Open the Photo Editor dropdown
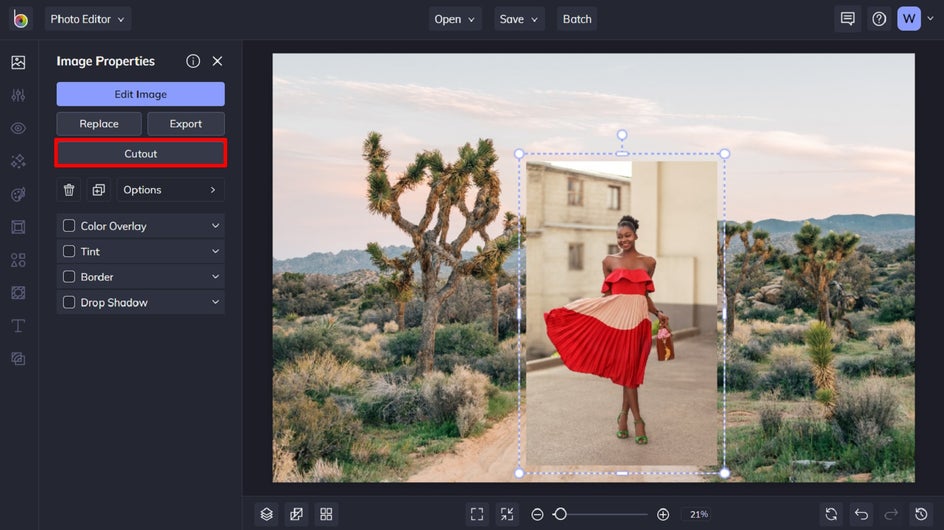 (88, 19)
